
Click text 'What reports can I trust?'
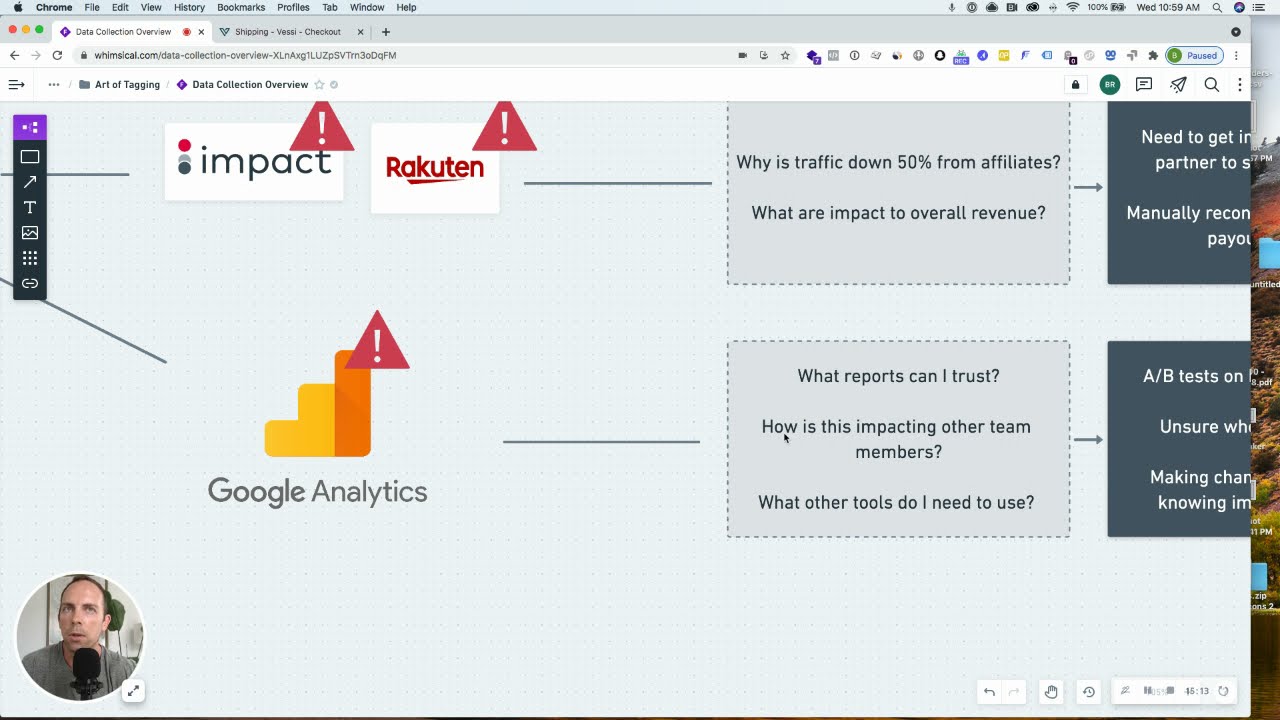pos(898,376)
